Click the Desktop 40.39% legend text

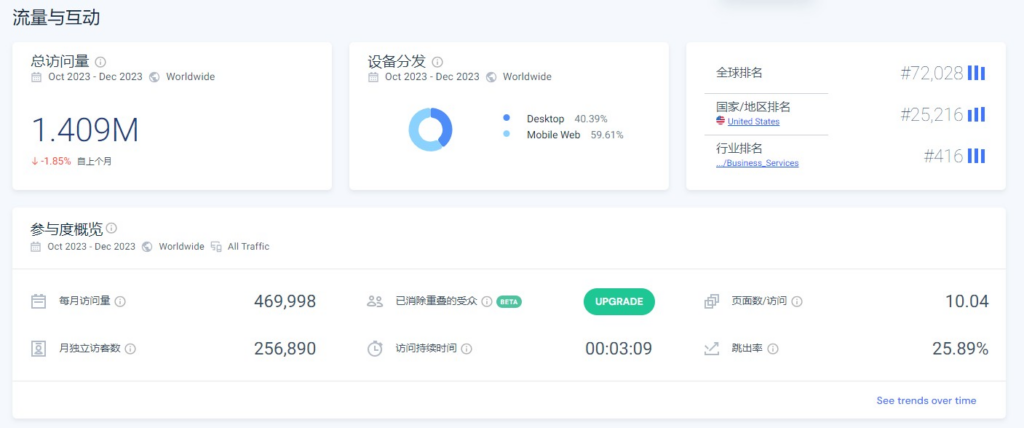click(x=567, y=119)
